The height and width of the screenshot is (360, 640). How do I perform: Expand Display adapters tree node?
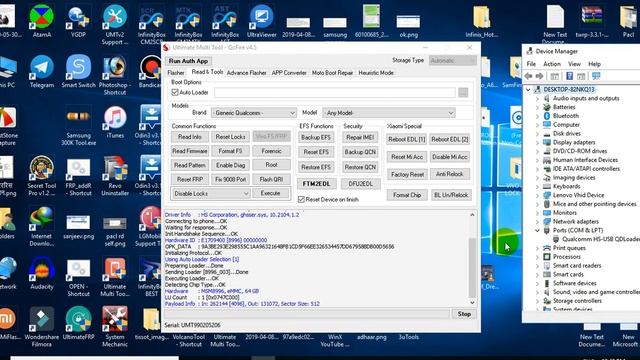coord(538,142)
